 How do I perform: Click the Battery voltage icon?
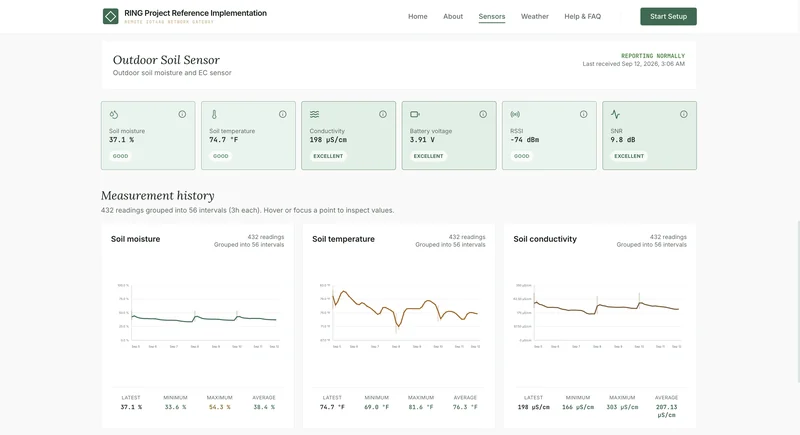point(415,114)
